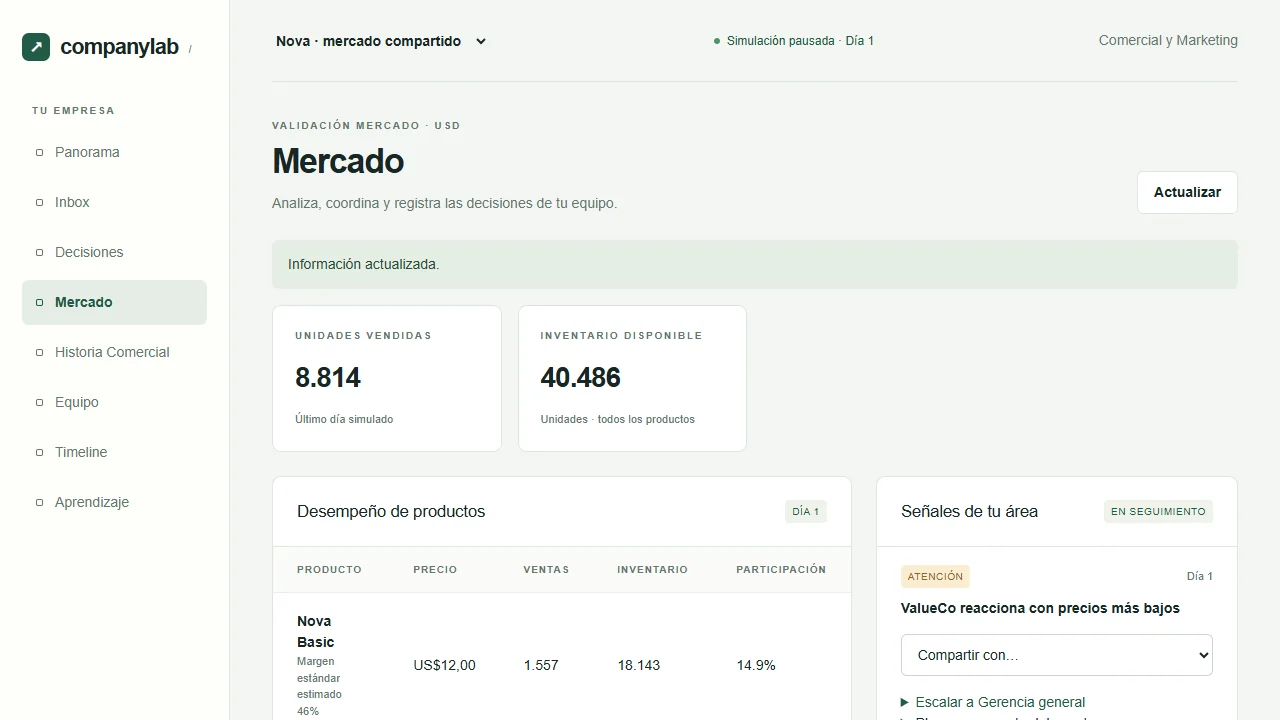Go to Inbox in the sidebar

(114, 202)
